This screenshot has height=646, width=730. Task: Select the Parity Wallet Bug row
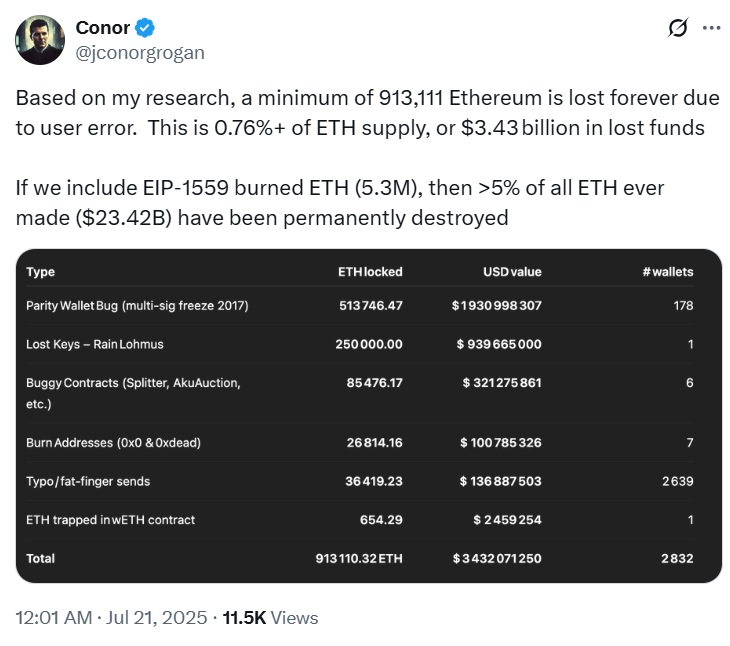[x=359, y=306]
